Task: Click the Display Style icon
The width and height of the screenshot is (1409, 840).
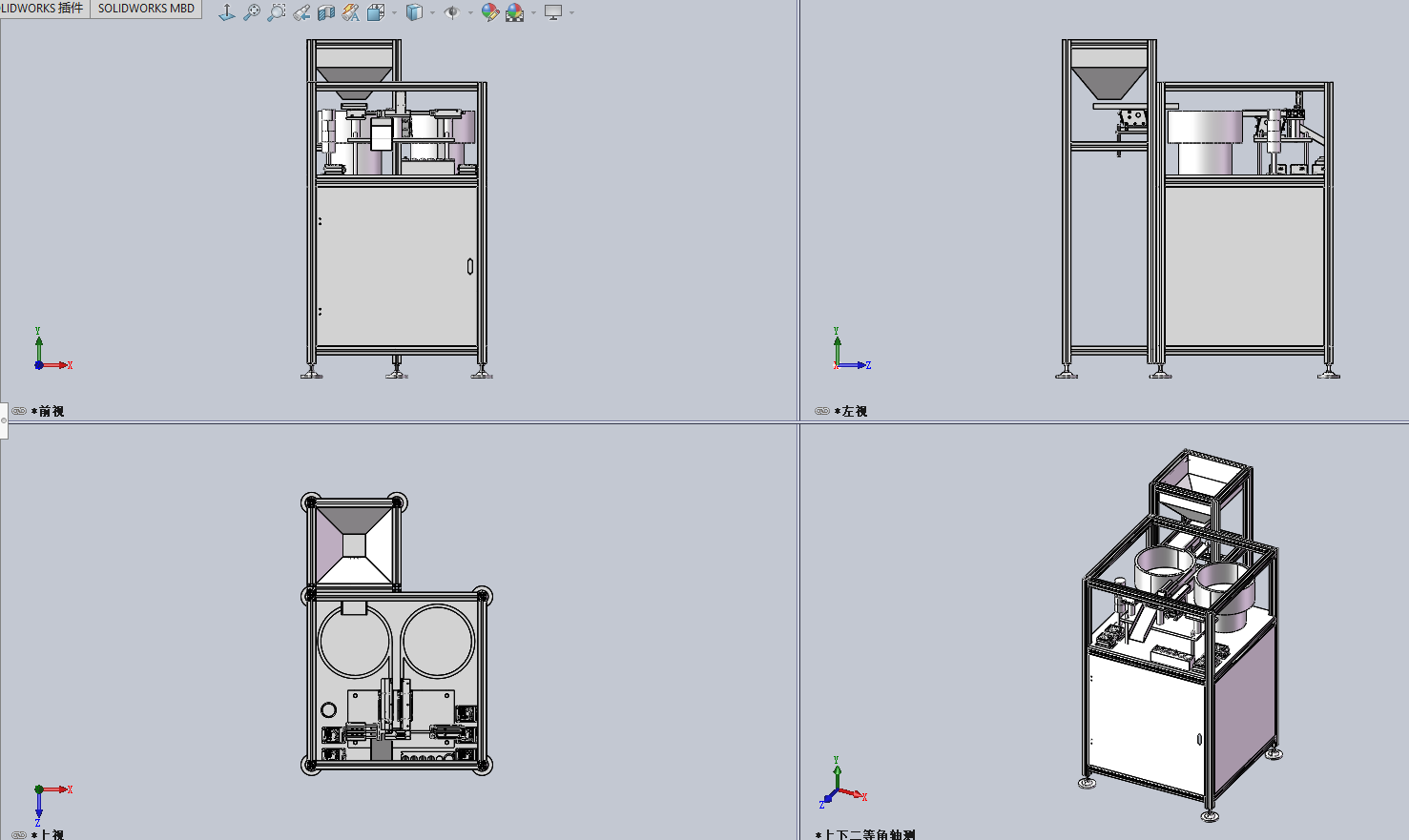Action: (414, 12)
